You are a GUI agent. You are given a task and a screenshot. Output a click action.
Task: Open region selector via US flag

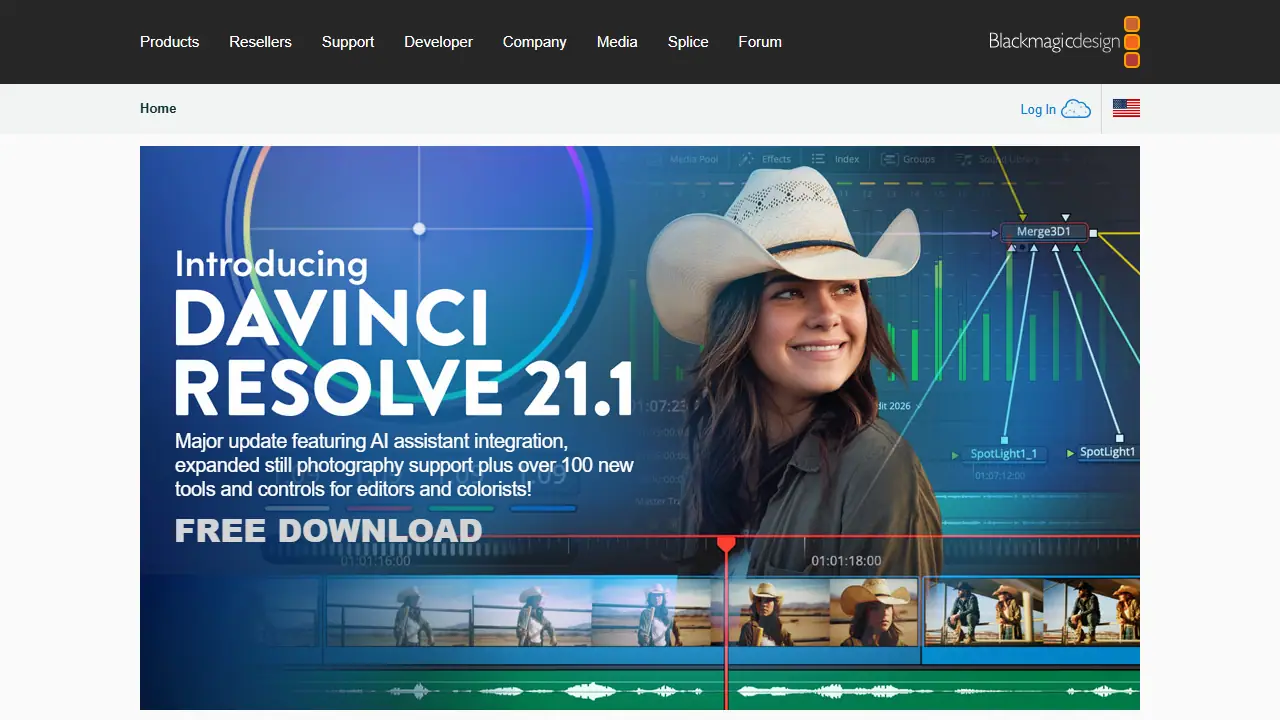[x=1126, y=108]
